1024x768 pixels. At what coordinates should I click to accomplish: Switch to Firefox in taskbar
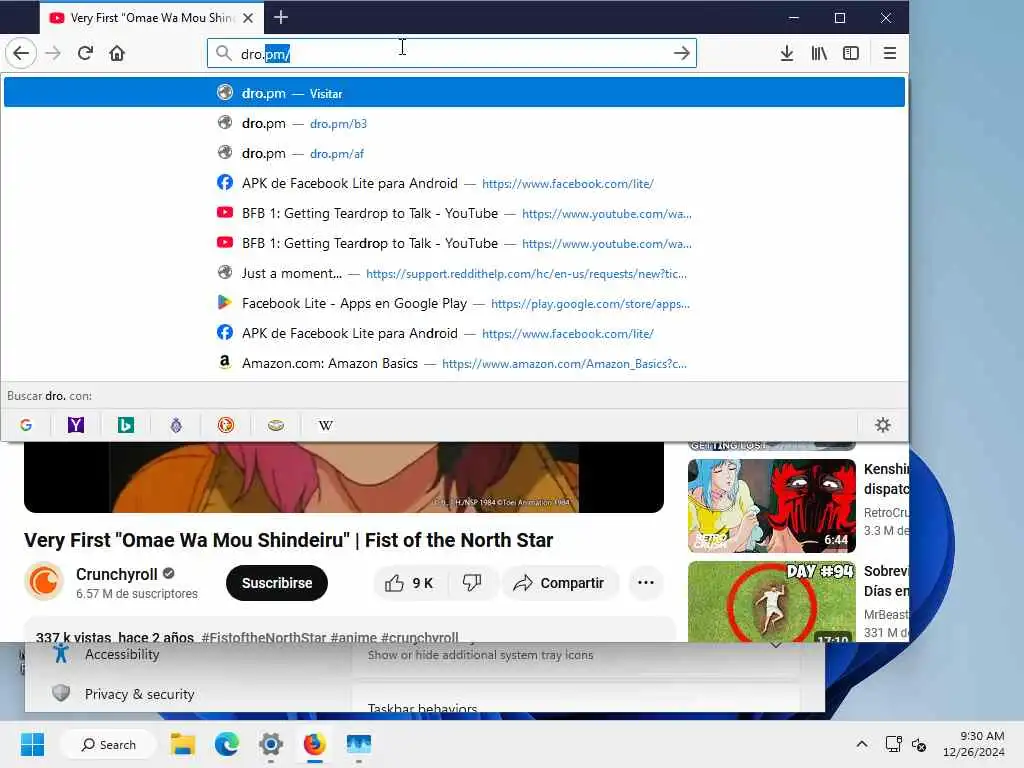click(314, 744)
